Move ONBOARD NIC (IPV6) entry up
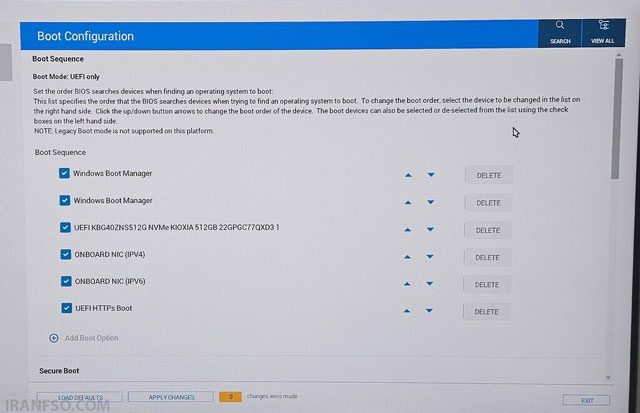This screenshot has width=640, height=413. point(407,284)
